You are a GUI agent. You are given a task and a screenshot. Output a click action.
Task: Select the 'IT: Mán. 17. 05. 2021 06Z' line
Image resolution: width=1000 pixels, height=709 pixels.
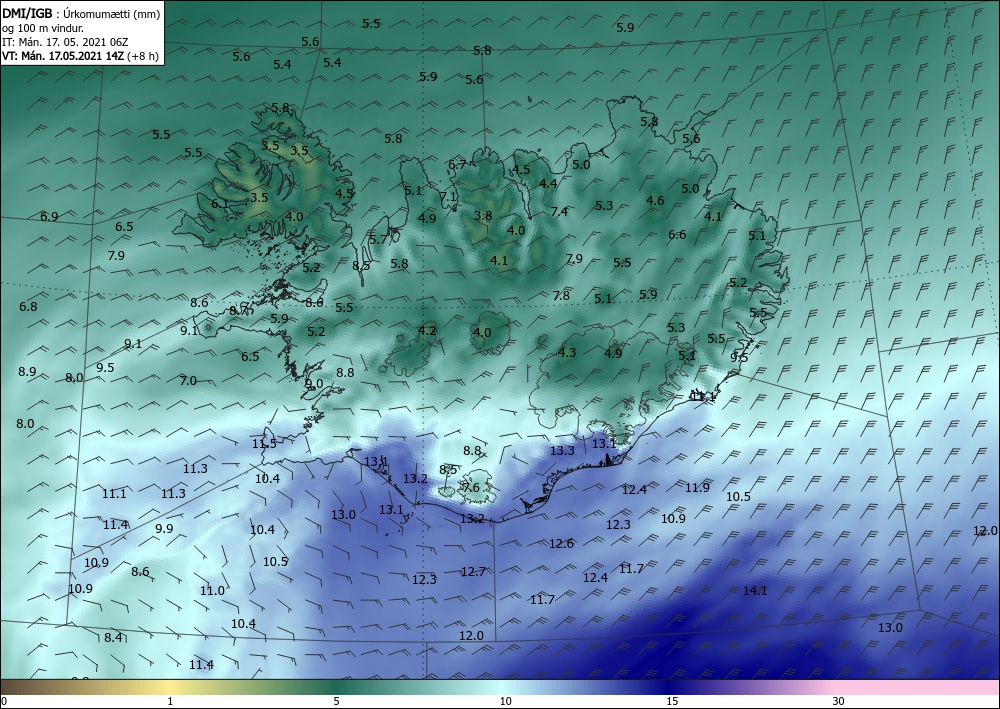pos(65,42)
